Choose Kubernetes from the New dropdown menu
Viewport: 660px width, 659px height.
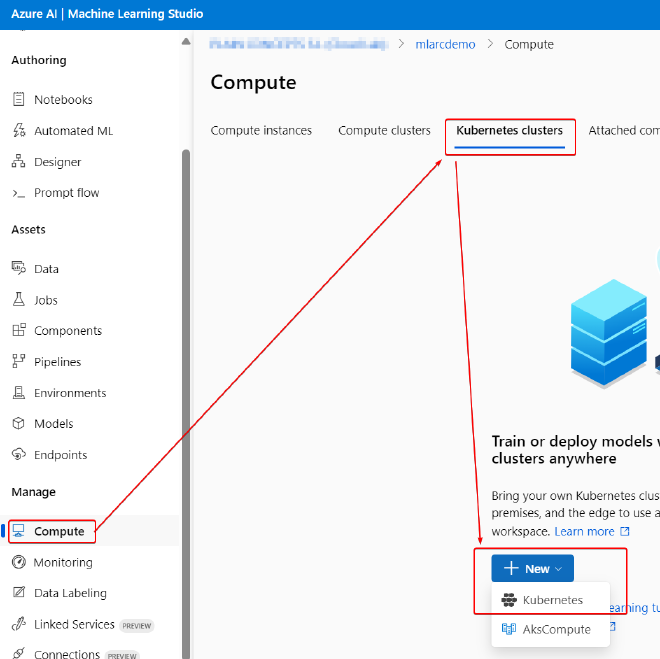click(x=551, y=600)
